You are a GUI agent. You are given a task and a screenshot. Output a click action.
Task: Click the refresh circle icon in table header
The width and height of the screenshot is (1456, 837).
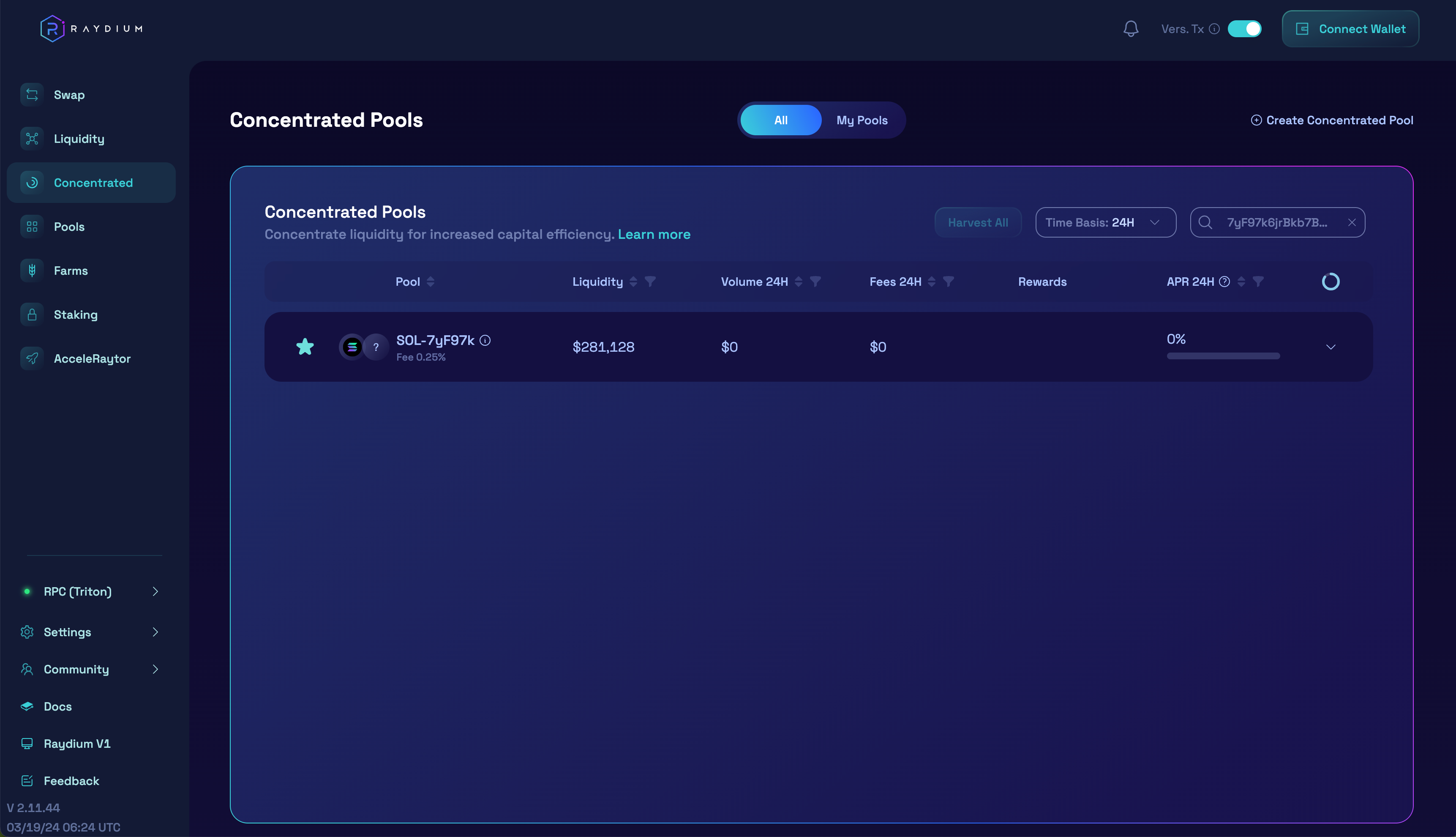(x=1330, y=282)
